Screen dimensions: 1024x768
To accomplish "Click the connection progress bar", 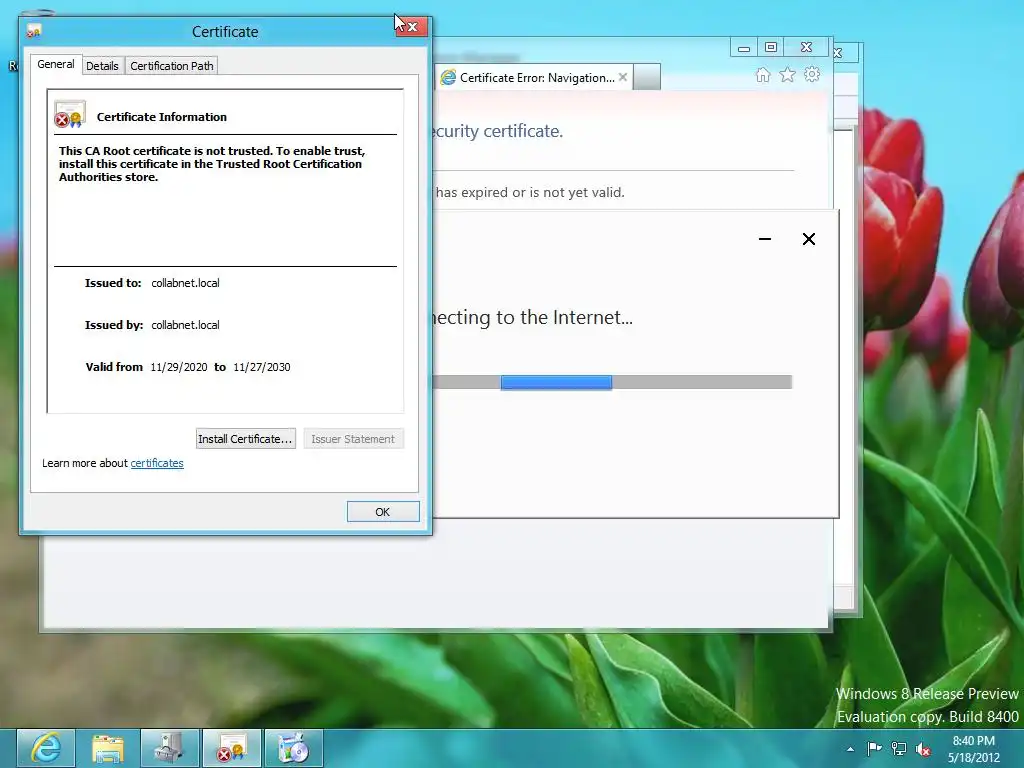I will (612, 382).
